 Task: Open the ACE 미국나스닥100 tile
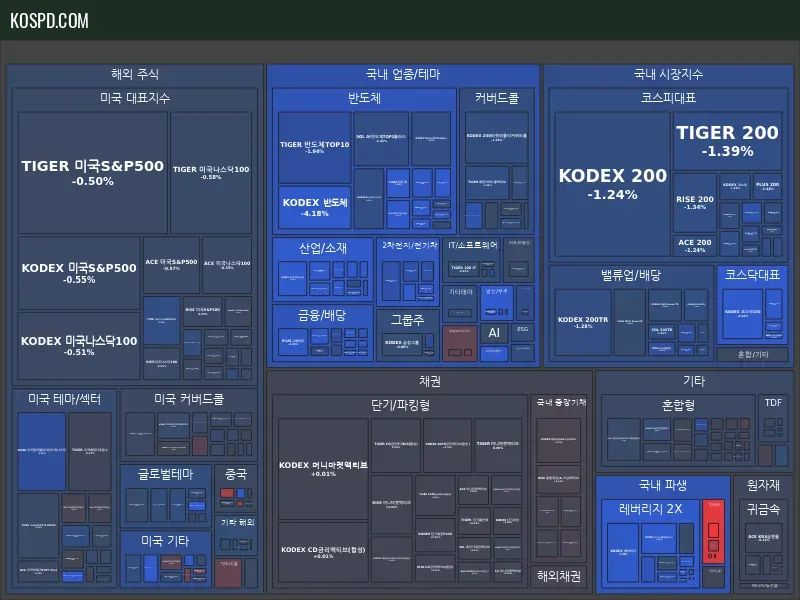(227, 264)
